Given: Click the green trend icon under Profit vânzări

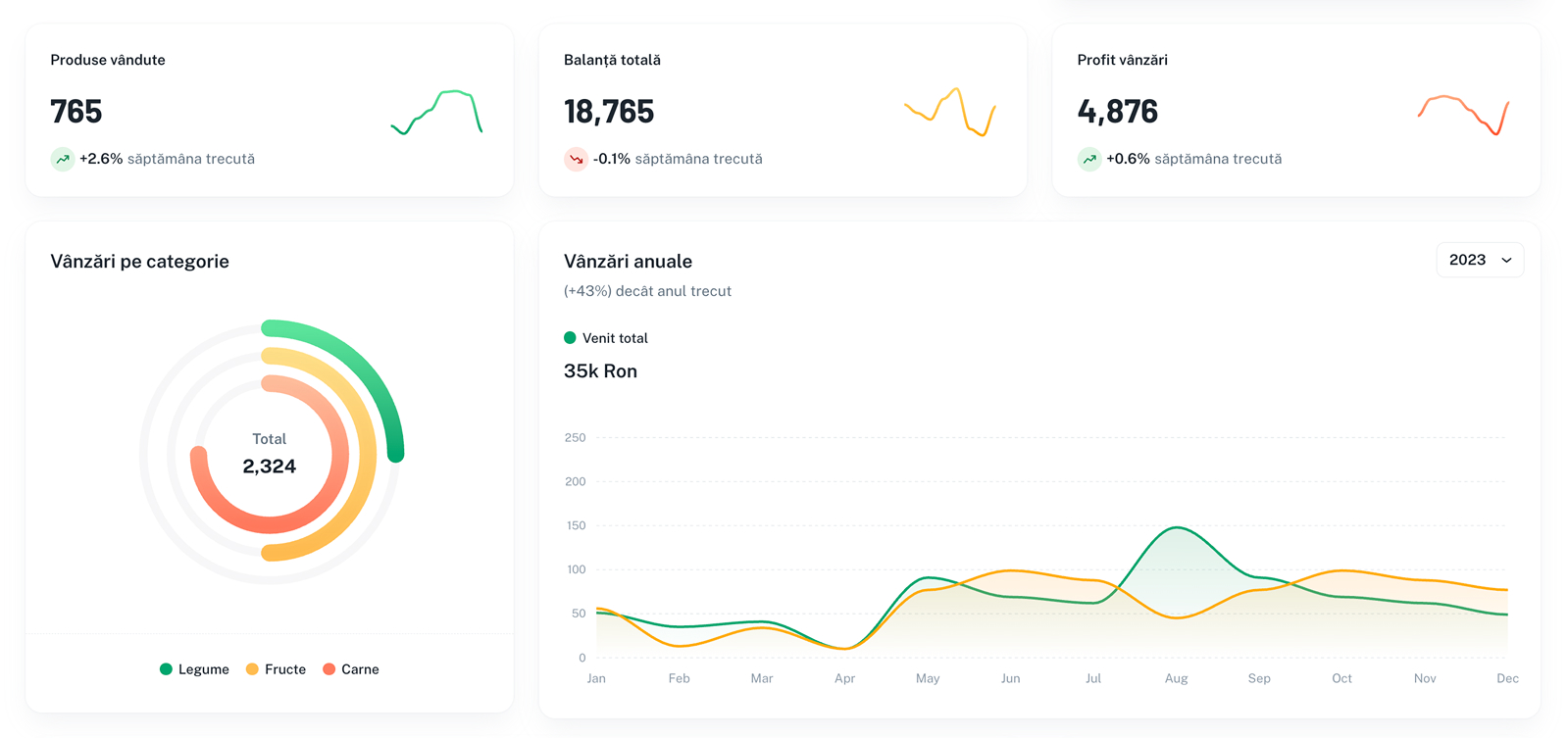Looking at the screenshot, I should 1088,159.
